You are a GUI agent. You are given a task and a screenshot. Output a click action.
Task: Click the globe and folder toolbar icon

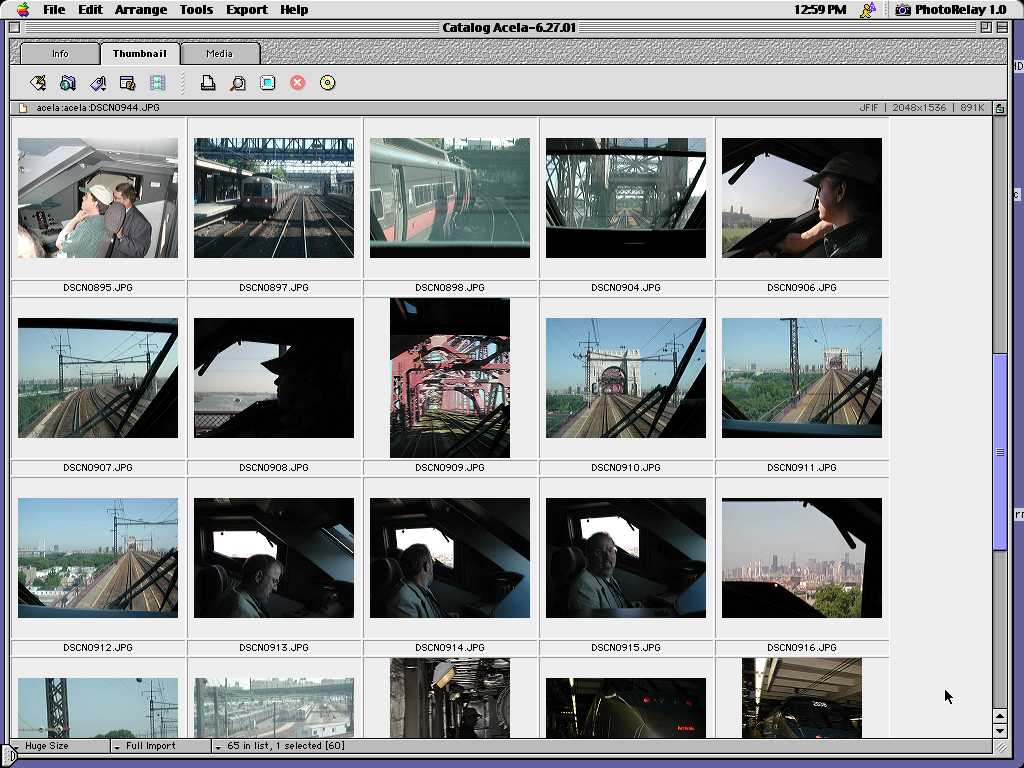tap(68, 83)
